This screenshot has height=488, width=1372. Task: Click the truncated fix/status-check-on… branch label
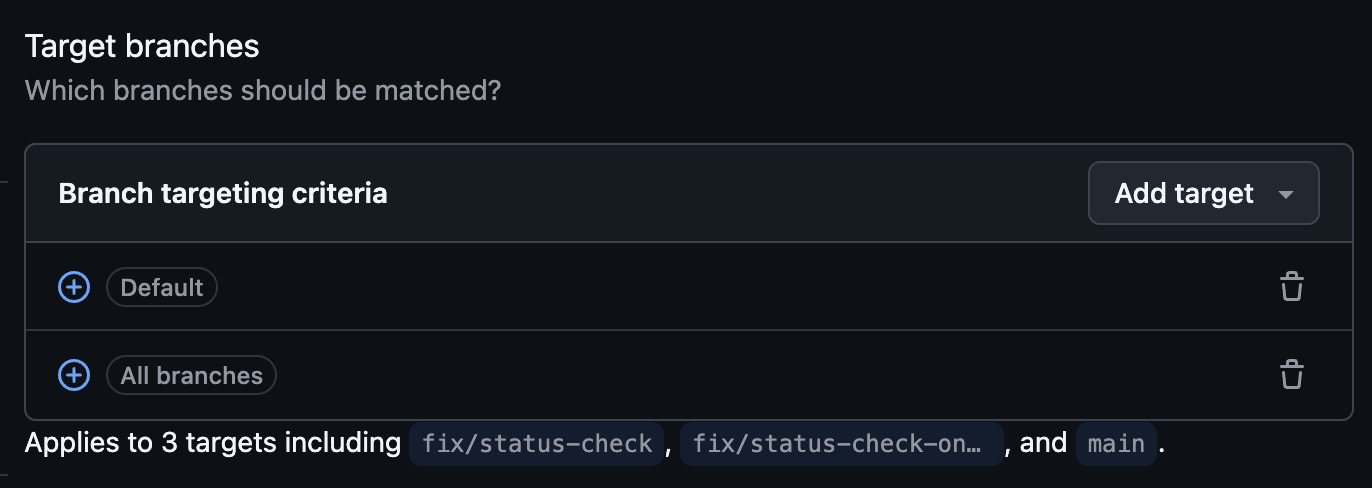coord(841,443)
